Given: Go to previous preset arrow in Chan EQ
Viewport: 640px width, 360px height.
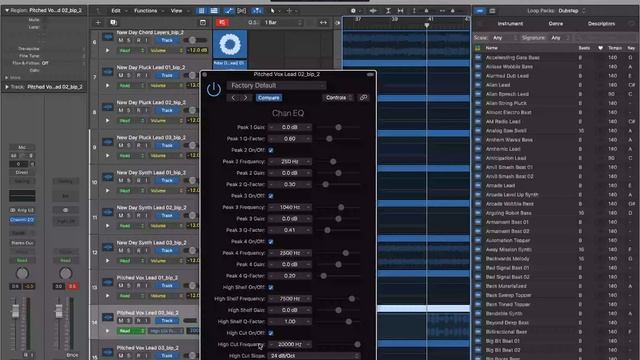Looking at the screenshot, I should coord(233,98).
